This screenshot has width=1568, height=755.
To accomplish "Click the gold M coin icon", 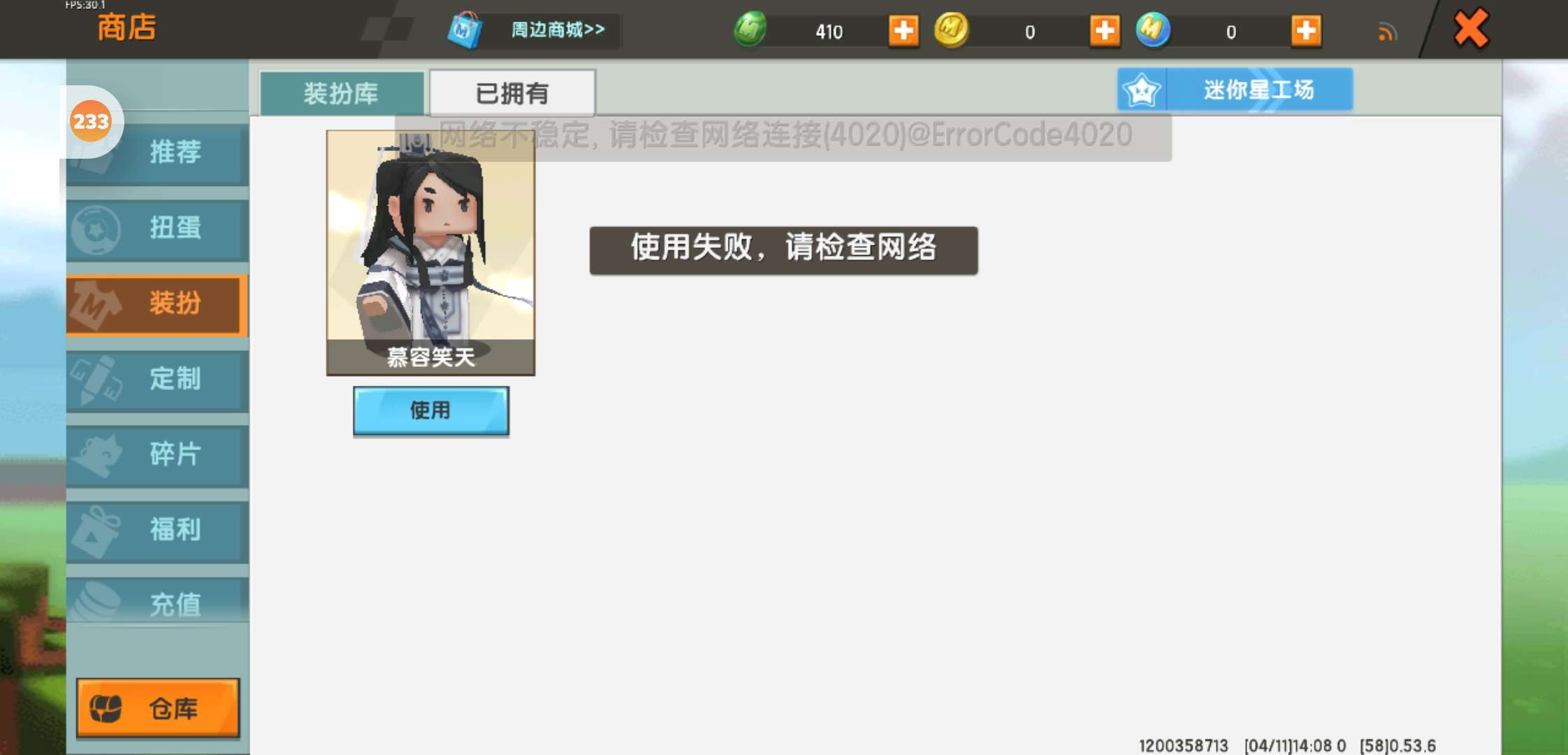I will click(x=951, y=30).
